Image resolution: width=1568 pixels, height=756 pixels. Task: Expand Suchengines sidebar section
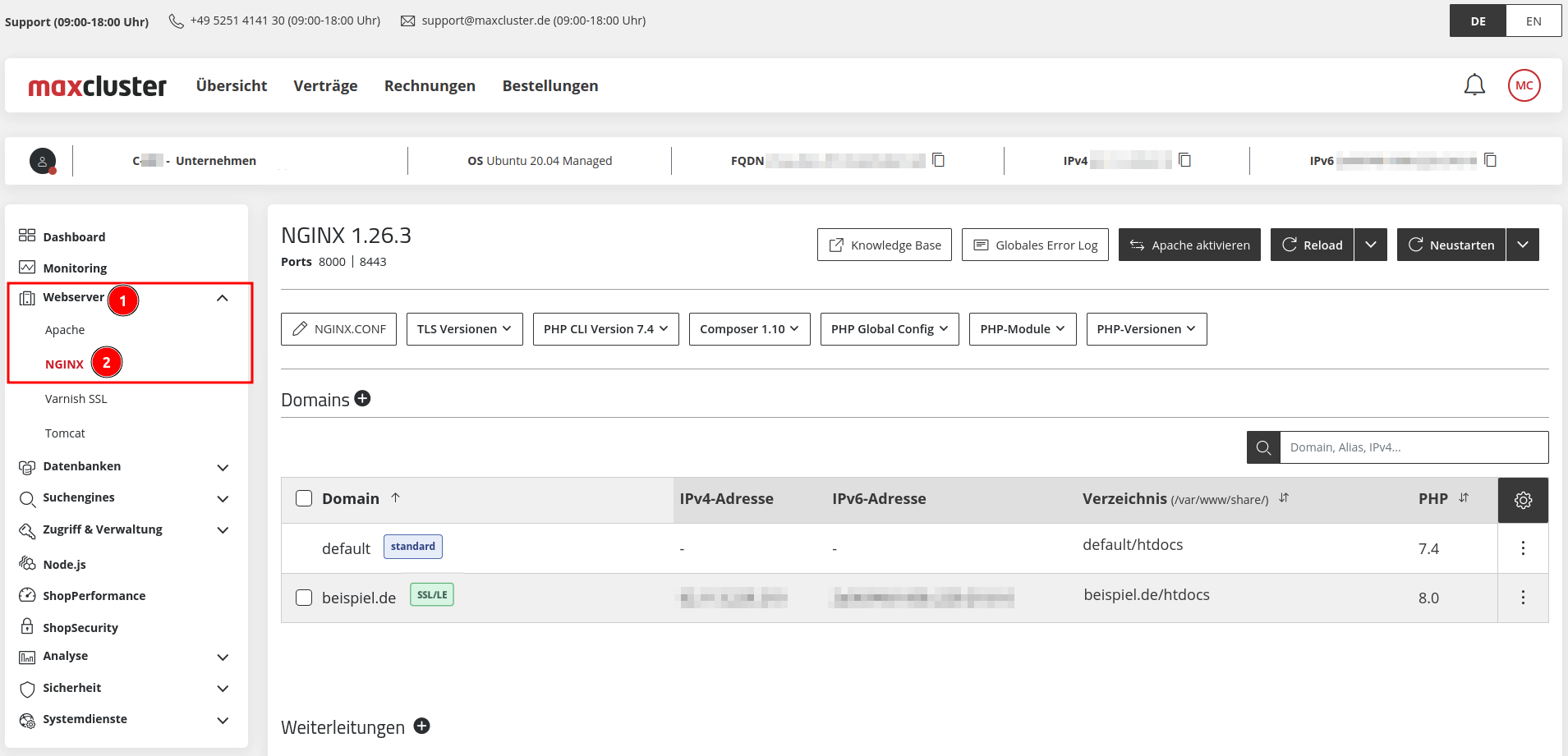[222, 498]
